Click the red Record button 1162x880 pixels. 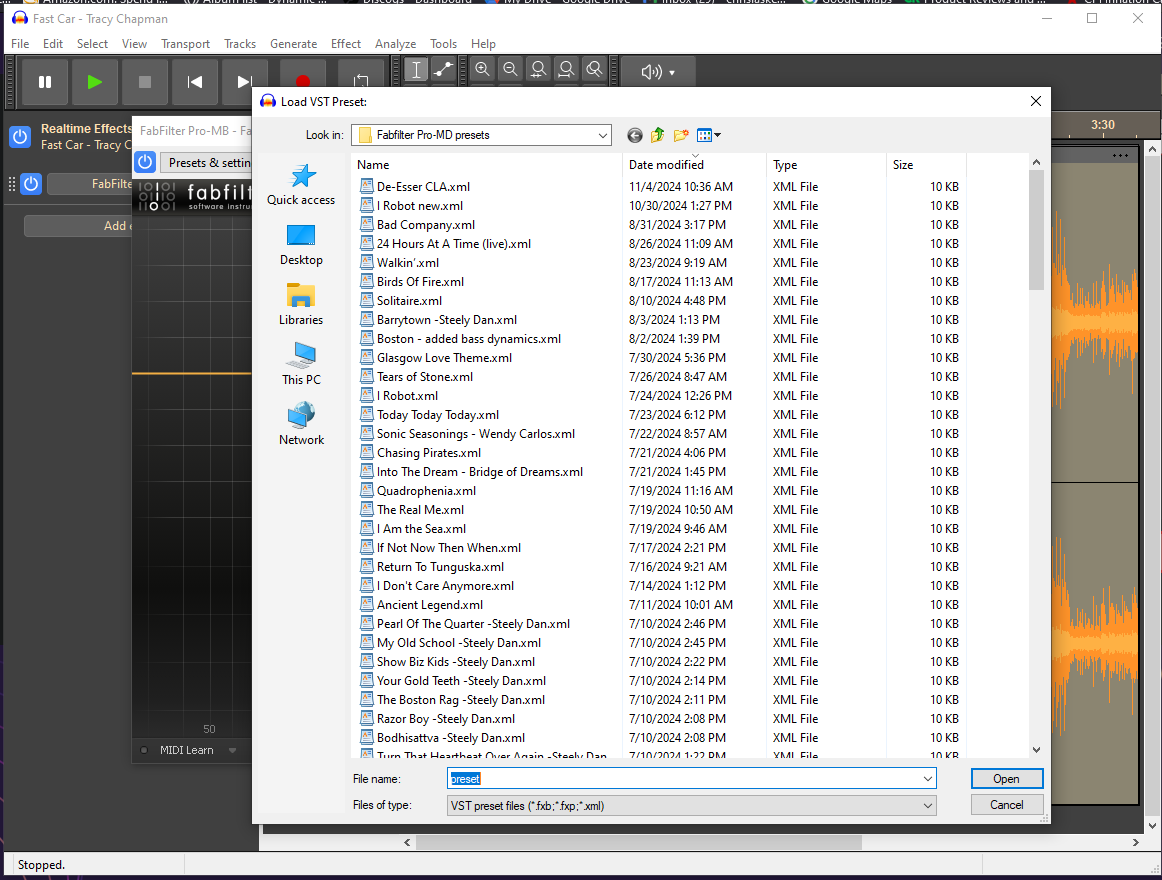[302, 79]
